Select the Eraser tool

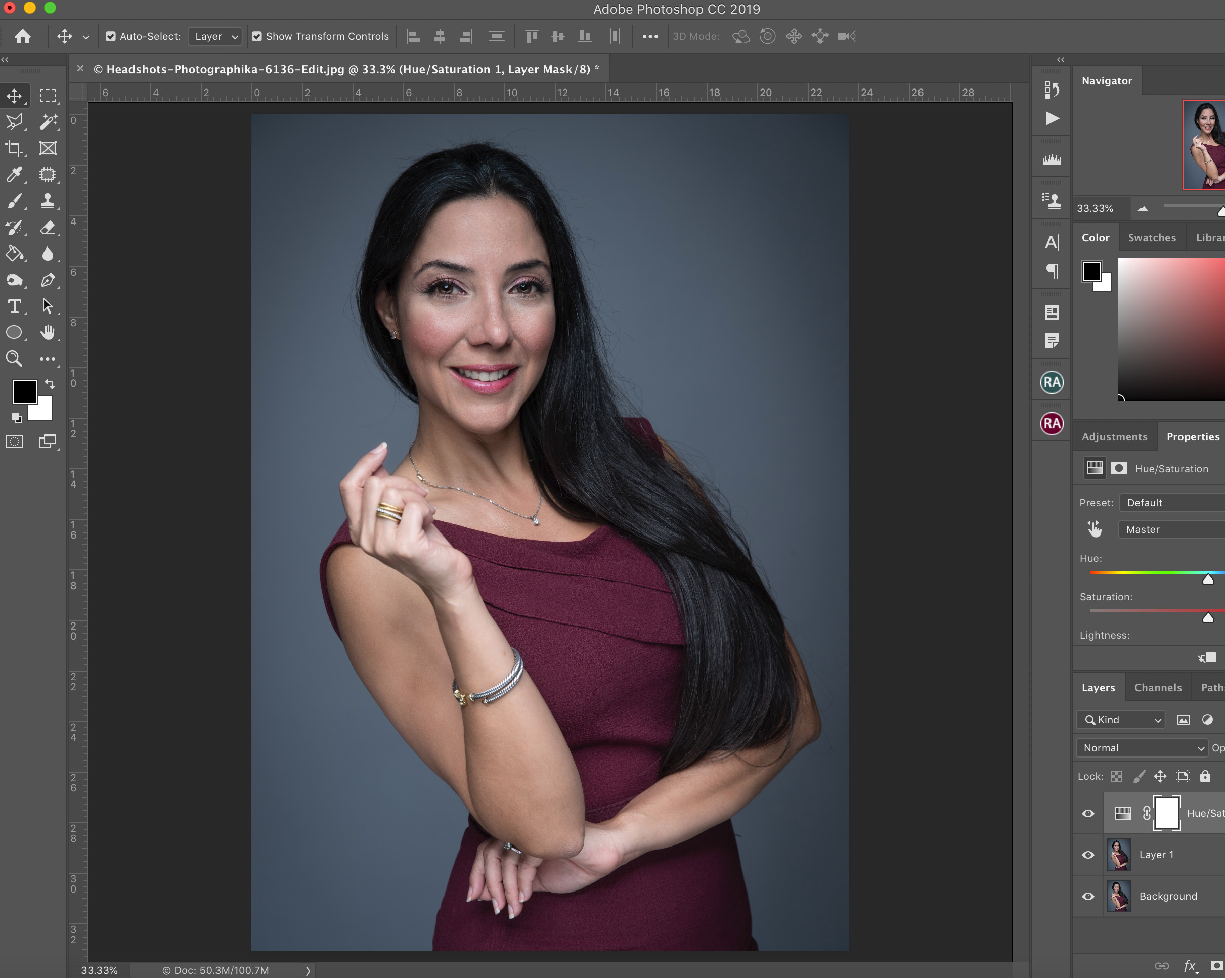(x=48, y=228)
